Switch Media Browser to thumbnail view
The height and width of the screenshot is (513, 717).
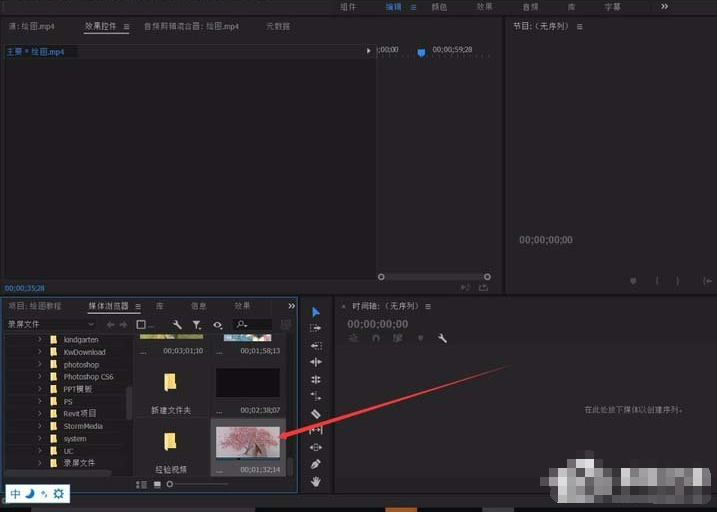click(157, 484)
